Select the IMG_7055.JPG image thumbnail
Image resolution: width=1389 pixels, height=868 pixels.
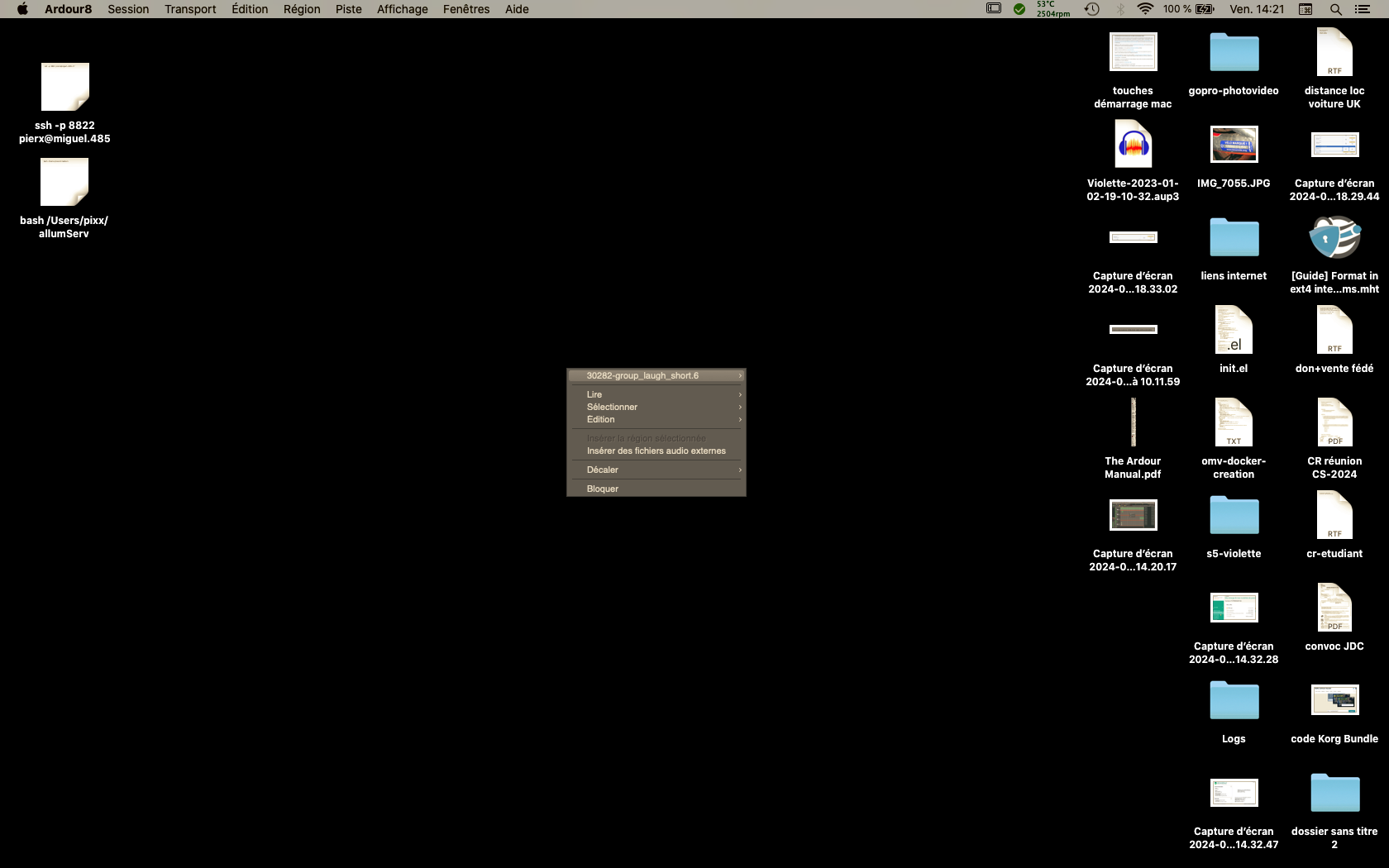click(x=1234, y=145)
